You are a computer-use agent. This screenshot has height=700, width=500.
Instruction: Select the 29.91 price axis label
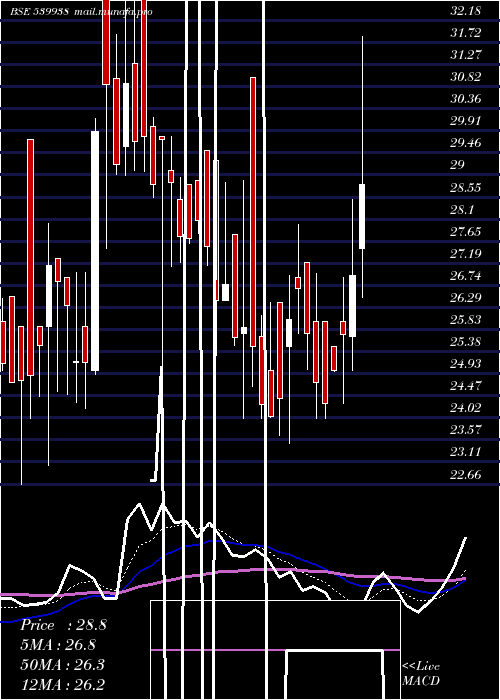(x=466, y=121)
